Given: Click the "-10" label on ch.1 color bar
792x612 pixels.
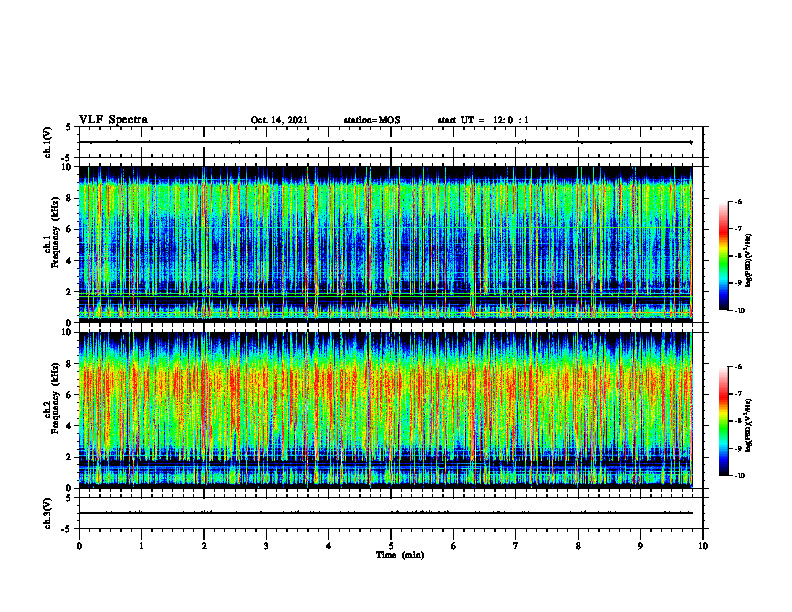Looking at the screenshot, I should coord(738,311).
